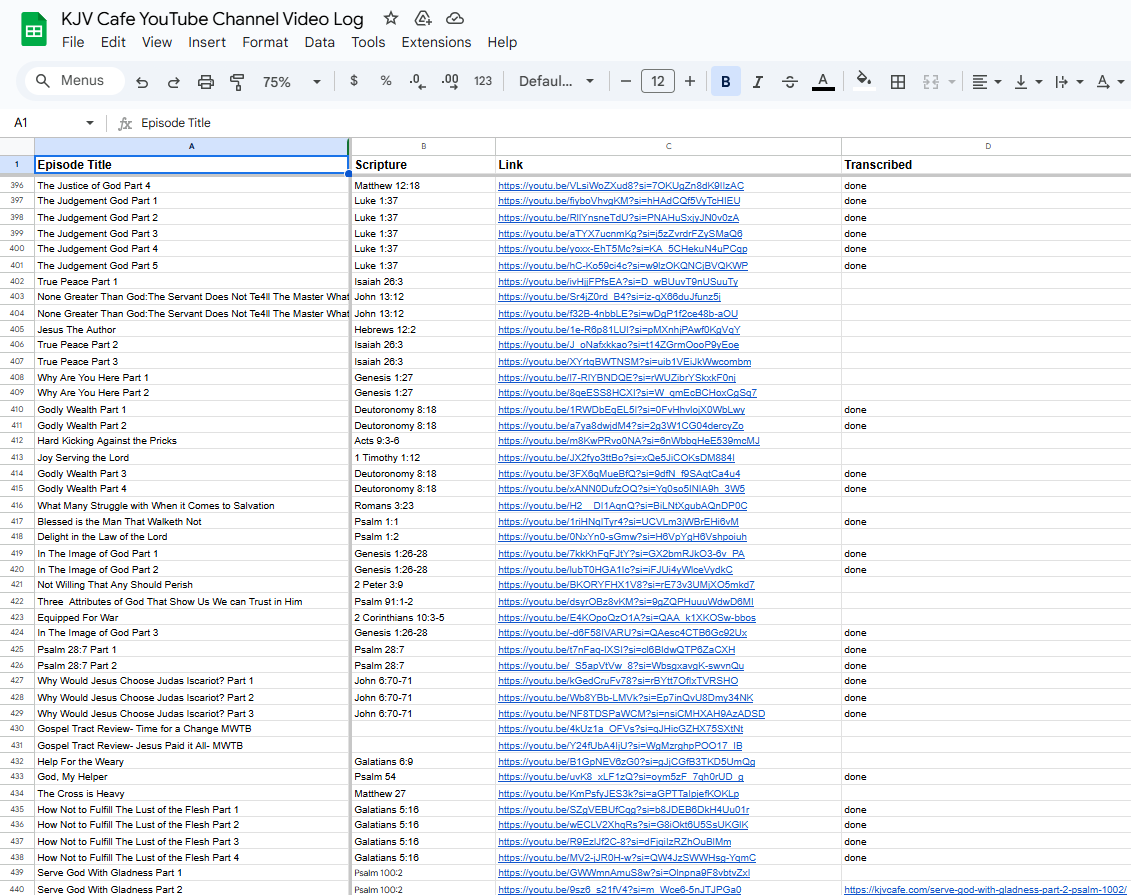The image size is (1131, 895).
Task: Select the Scripture header cell
Action: pyautogui.click(x=423, y=164)
